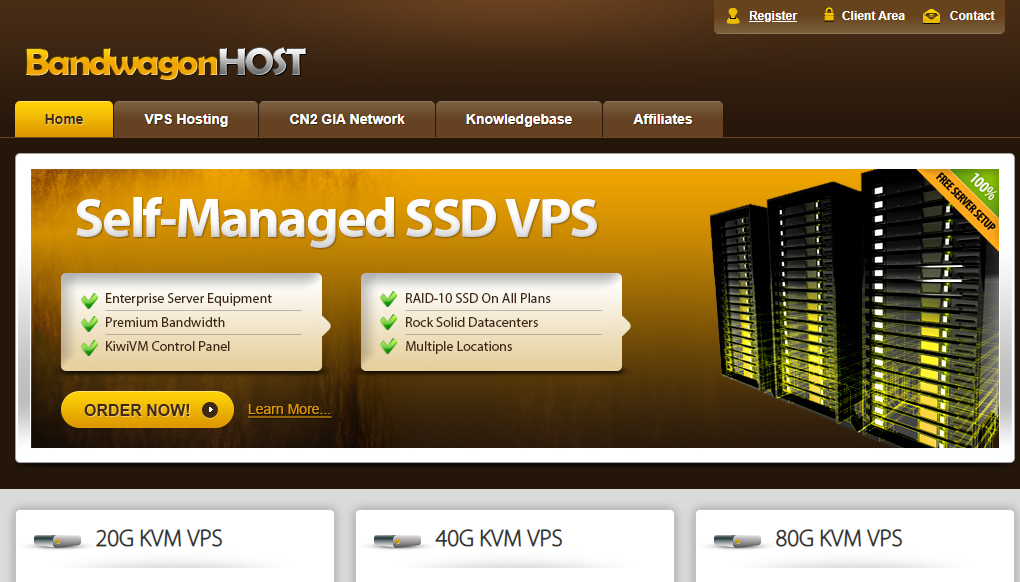1020x582 pixels.
Task: Open the Affiliates tab
Action: click(662, 119)
